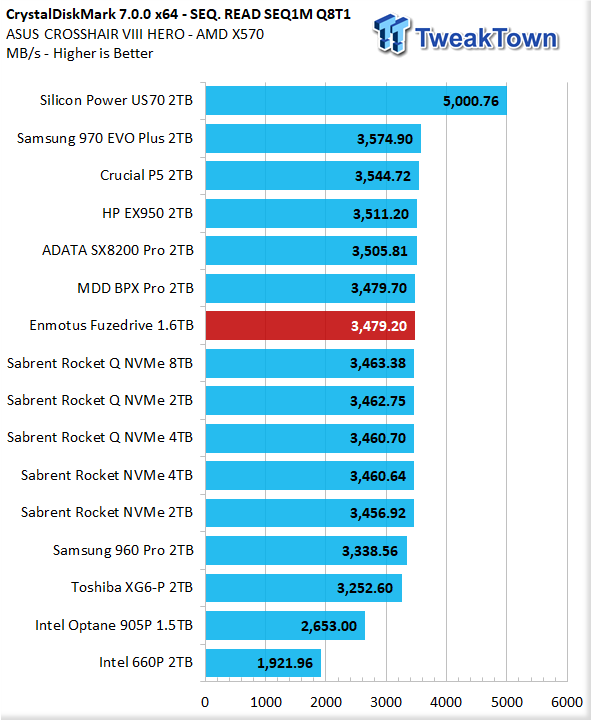Viewport: 591px width, 720px height.
Task: Click the Samsung 960 Pro 2TB bar
Action: [306, 551]
